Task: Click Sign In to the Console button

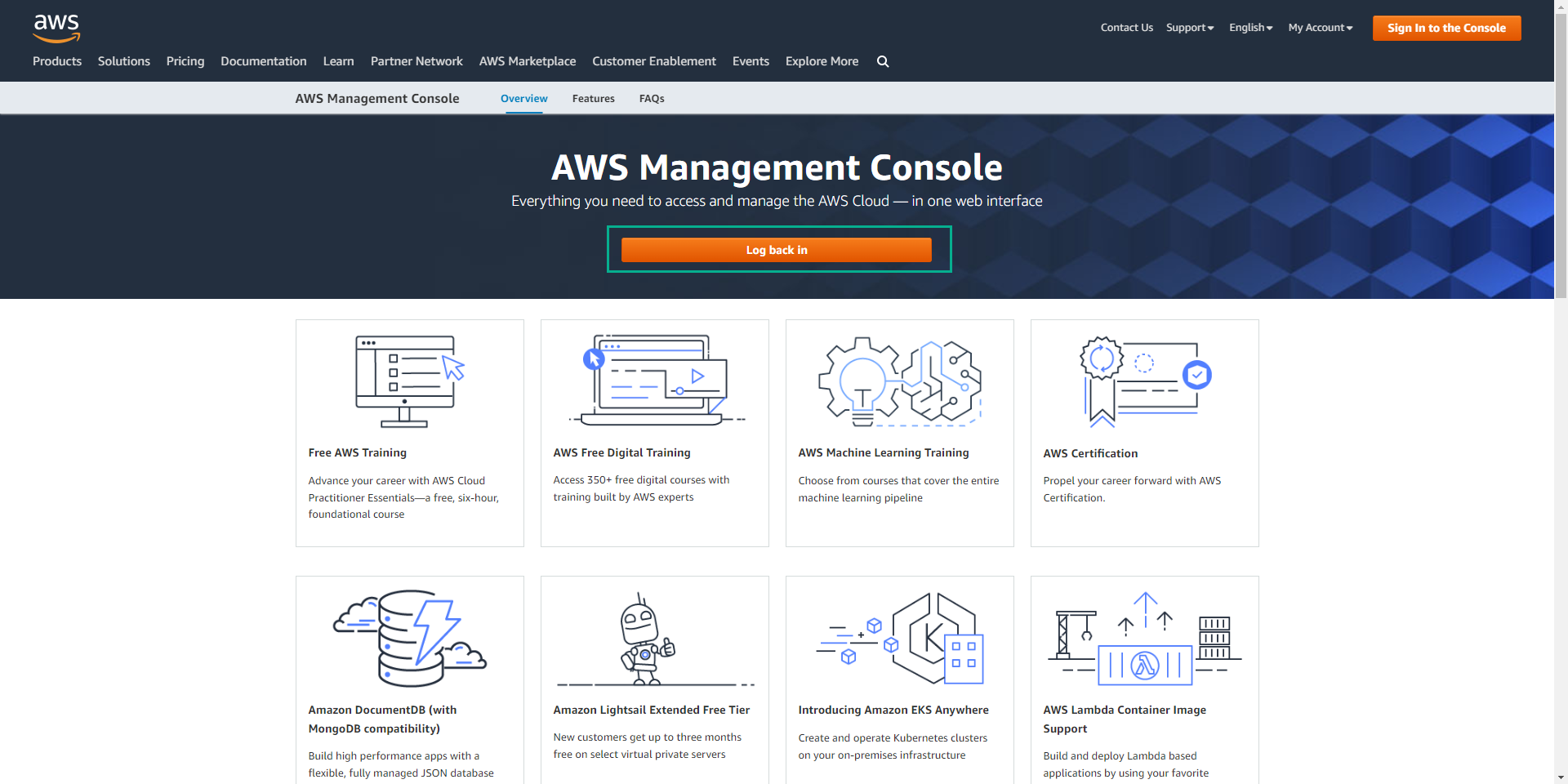Action: [1446, 28]
